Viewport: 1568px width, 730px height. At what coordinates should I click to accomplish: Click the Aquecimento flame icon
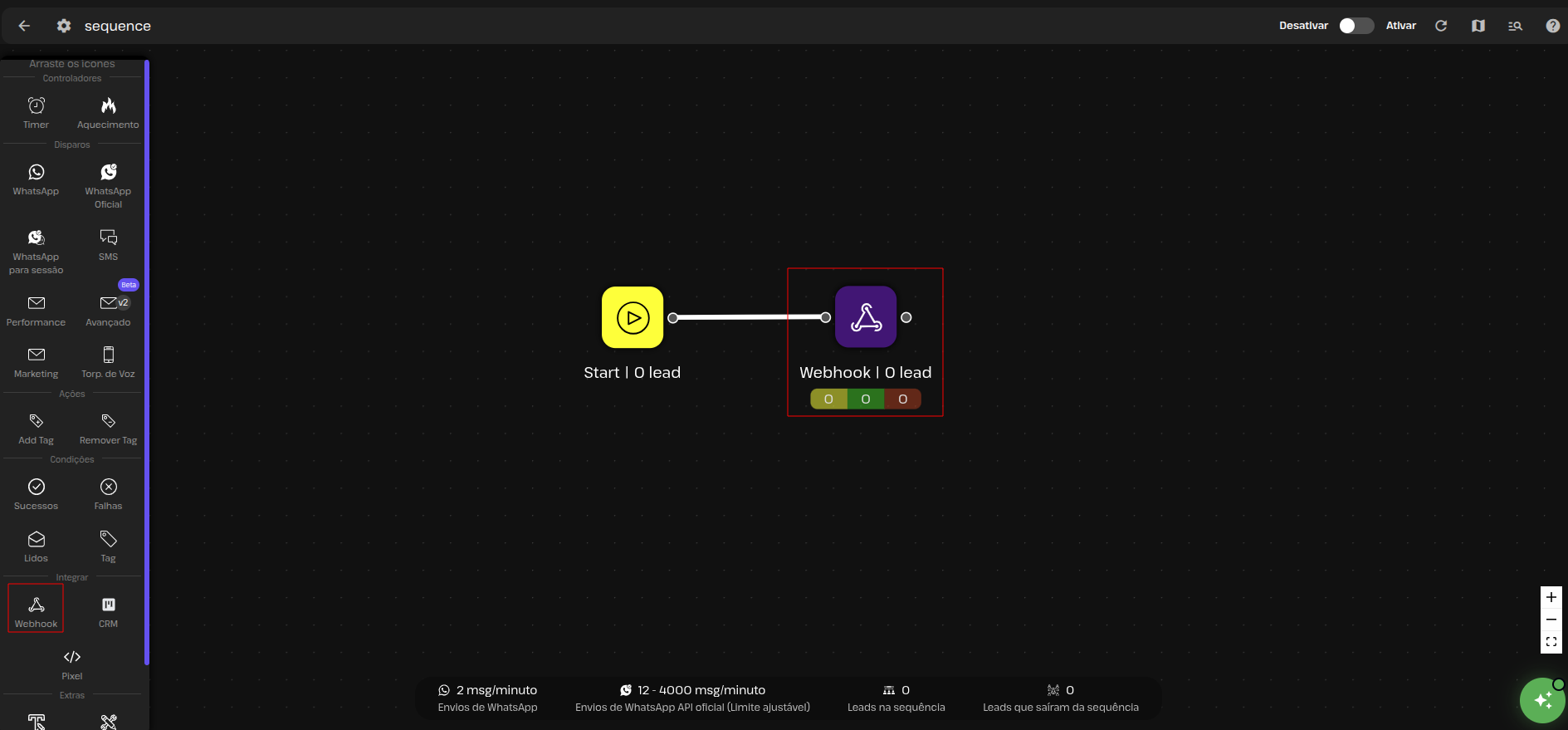108,106
